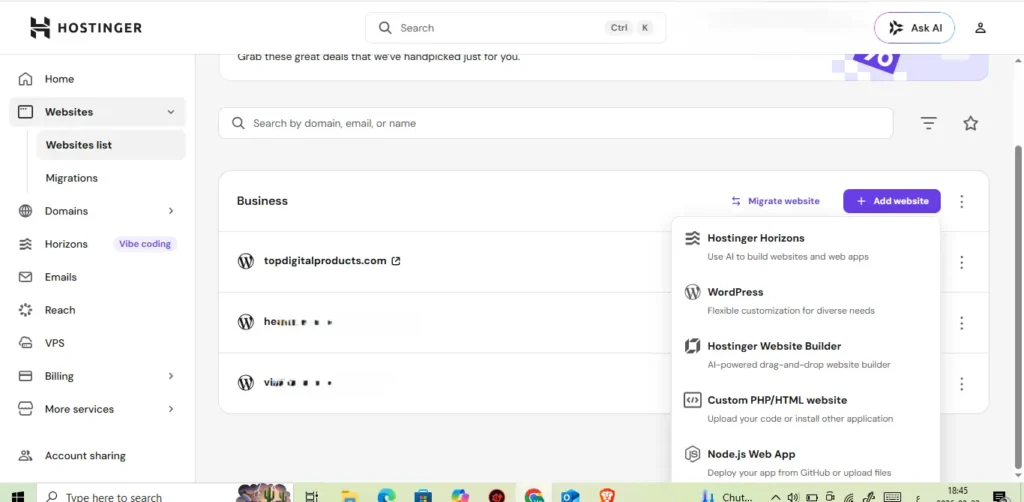
Task: Click the Websites window icon
Action: tap(25, 112)
